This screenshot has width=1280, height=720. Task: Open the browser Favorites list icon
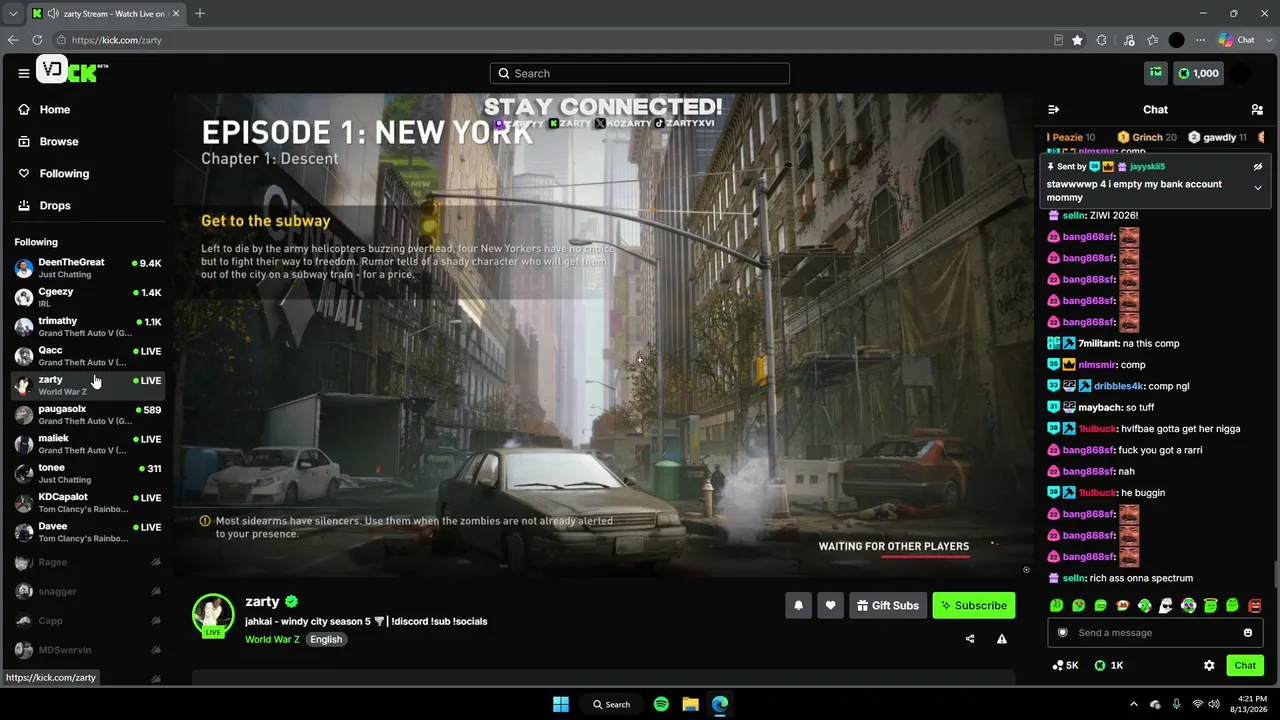coord(1152,40)
